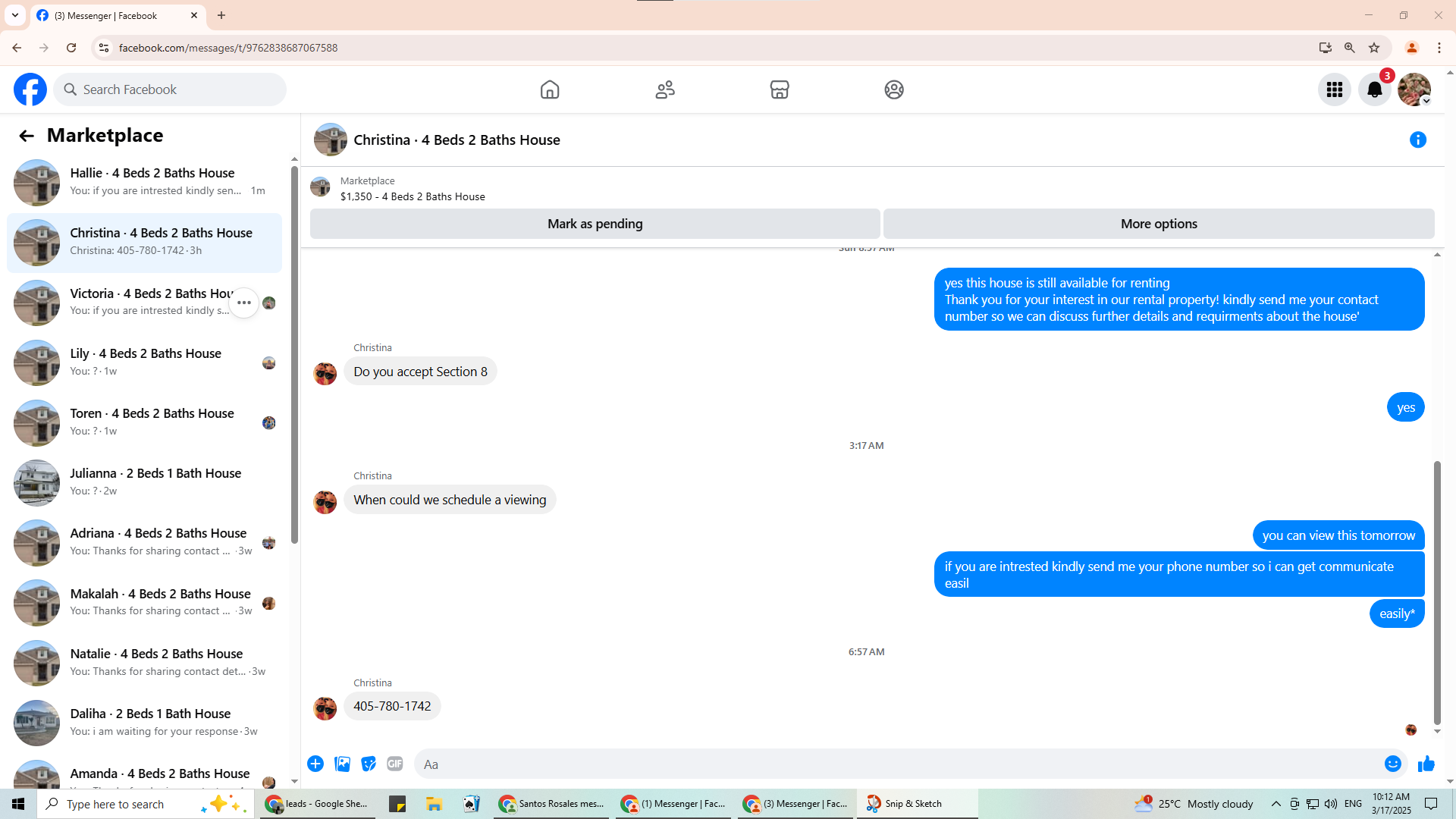Open Makalah's 4 Beds 2 Baths conversation
This screenshot has height=819, width=1456.
click(x=144, y=603)
